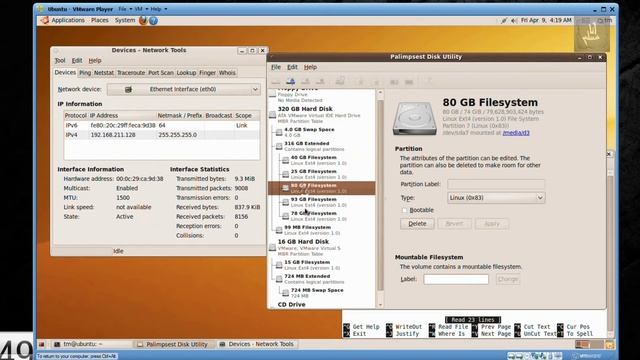Open the Network device dropdown for eth0

click(184, 89)
